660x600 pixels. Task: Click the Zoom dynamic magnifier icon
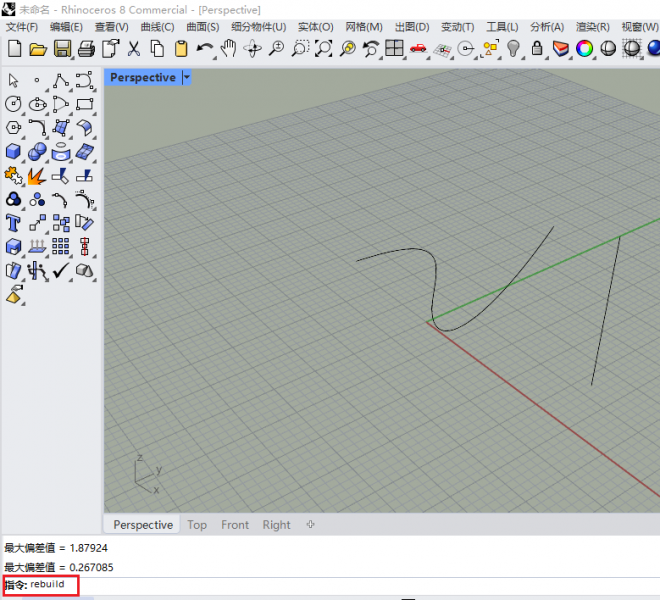[277, 49]
